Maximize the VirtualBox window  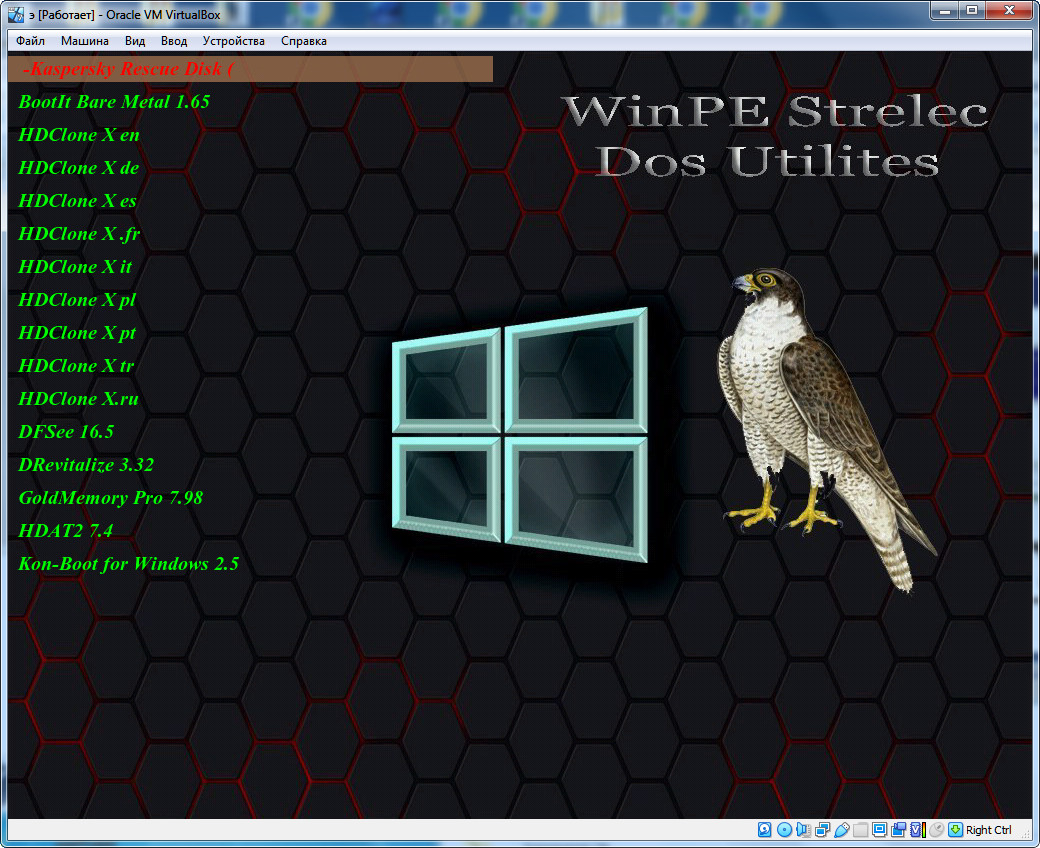(972, 10)
